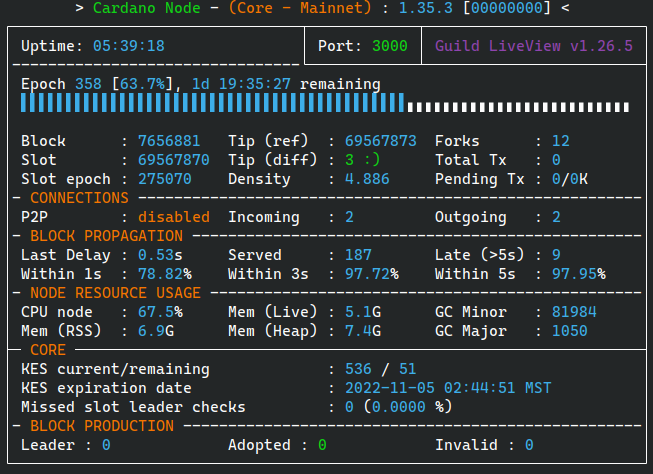Click the Within 1s value 78.82%
The width and height of the screenshot is (653, 474).
(x=164, y=274)
